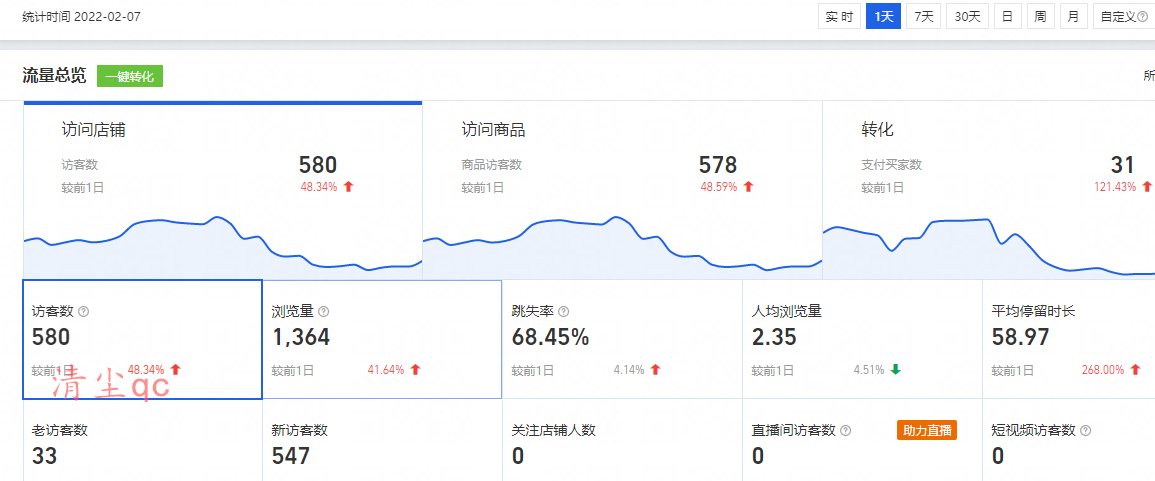
Task: Select the 访问店铺 overview card
Action: (222, 190)
